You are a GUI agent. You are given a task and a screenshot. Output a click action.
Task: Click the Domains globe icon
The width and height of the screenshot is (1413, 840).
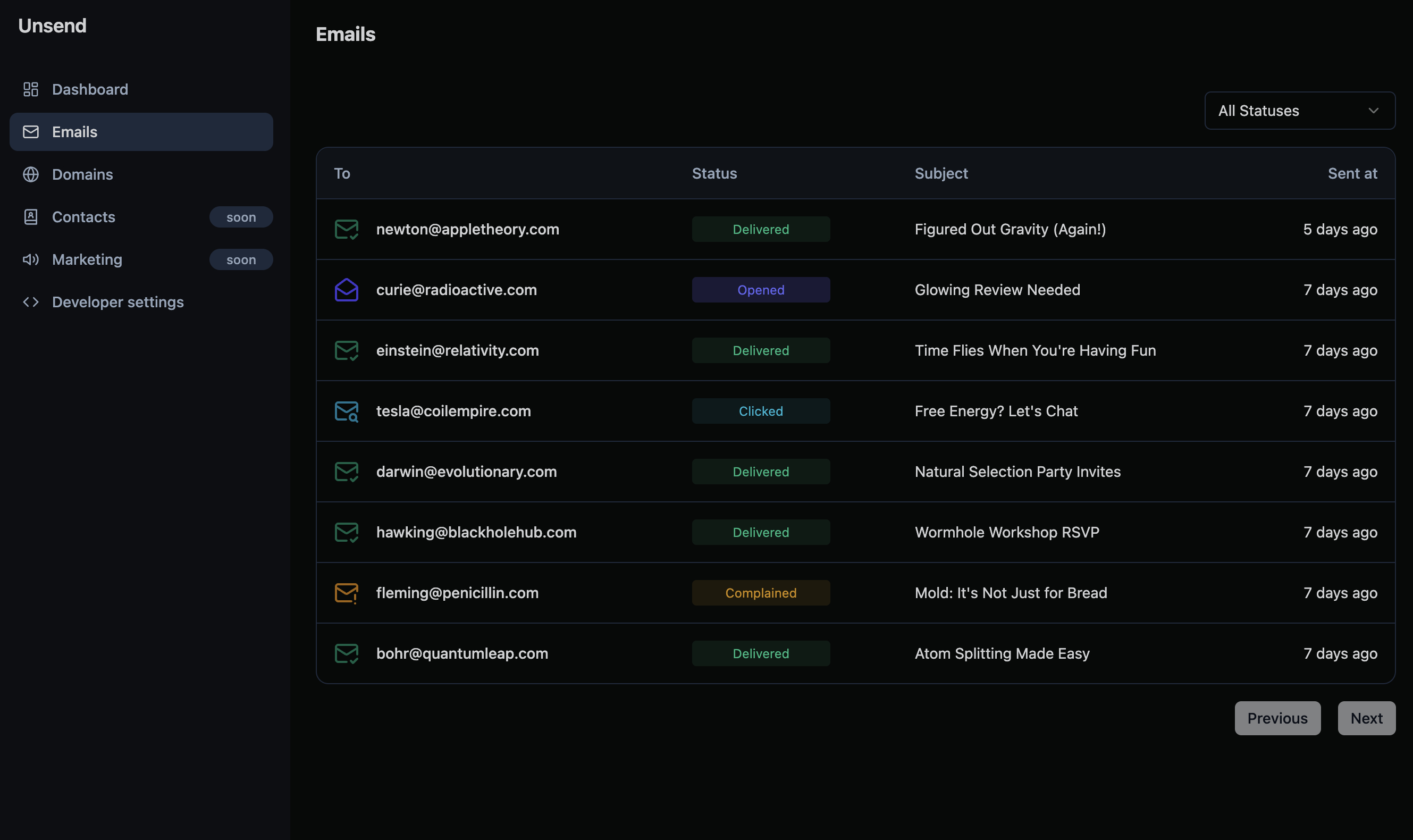point(30,174)
